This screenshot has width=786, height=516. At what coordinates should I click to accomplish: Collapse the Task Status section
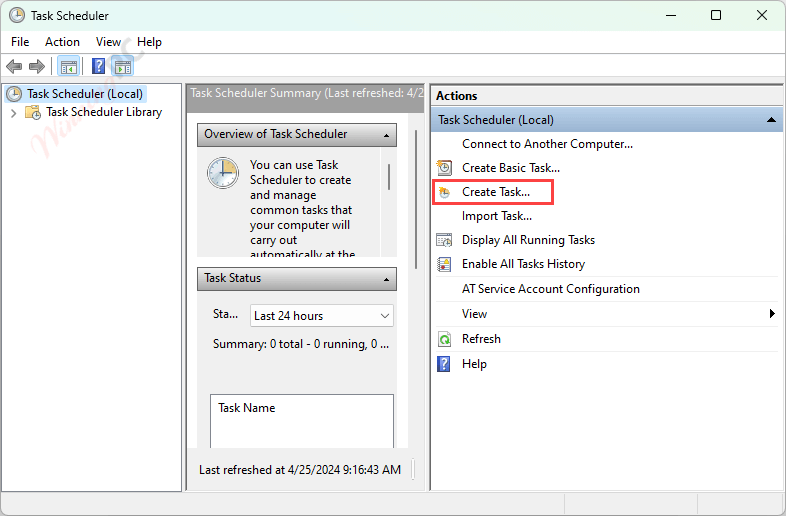386,279
